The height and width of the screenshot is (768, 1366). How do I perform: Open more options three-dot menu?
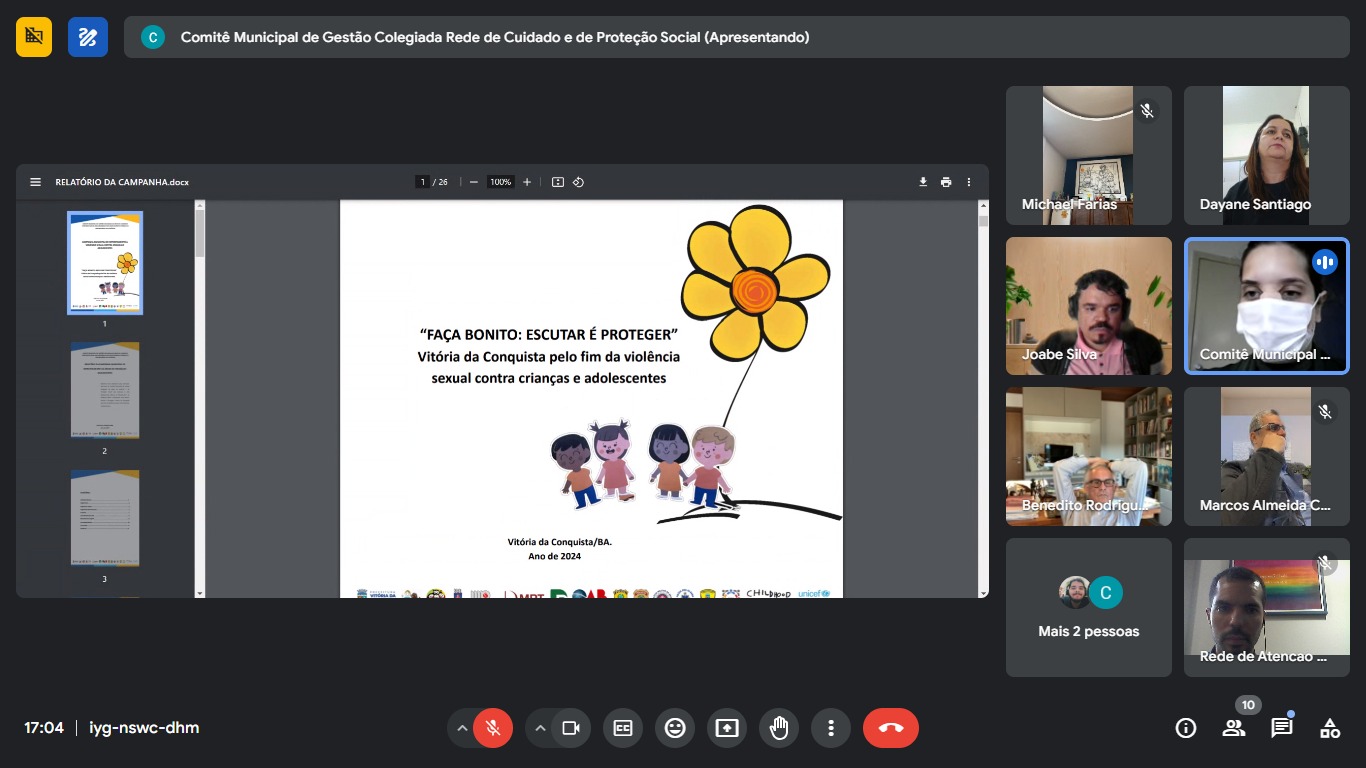pyautogui.click(x=831, y=728)
